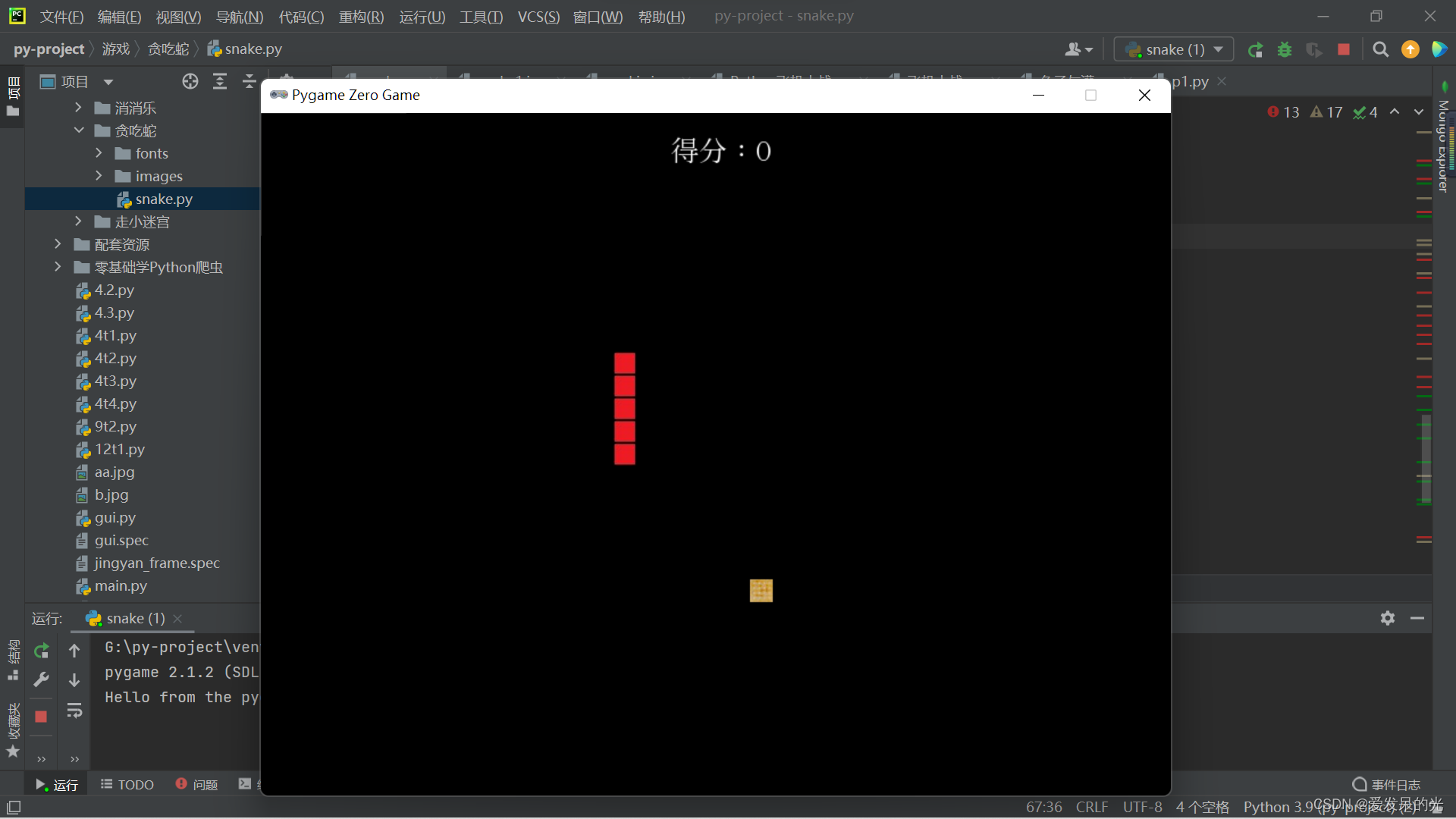Close the snake (1) run tab

click(177, 619)
